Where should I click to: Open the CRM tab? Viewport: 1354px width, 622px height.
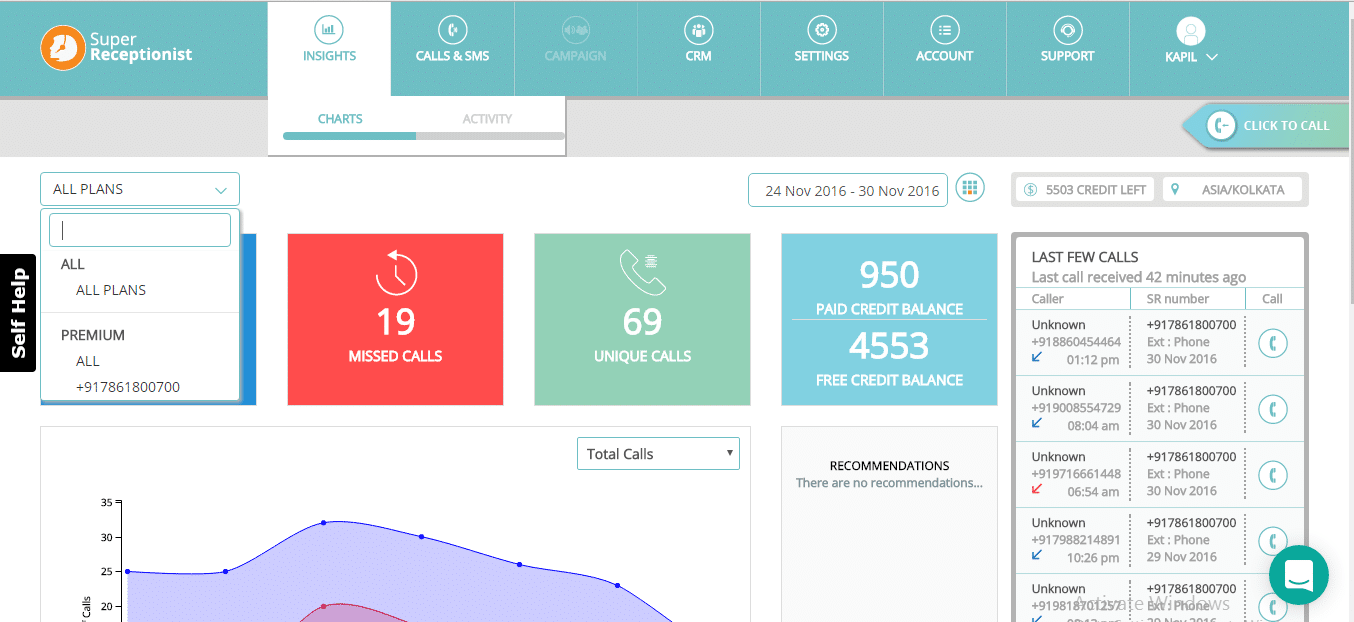coord(698,48)
